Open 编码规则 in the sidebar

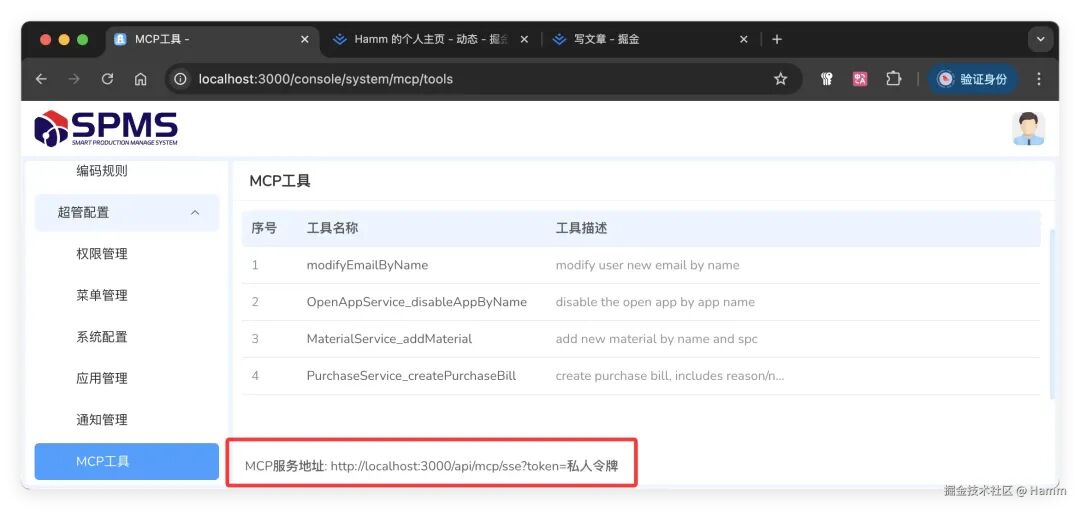[102, 171]
